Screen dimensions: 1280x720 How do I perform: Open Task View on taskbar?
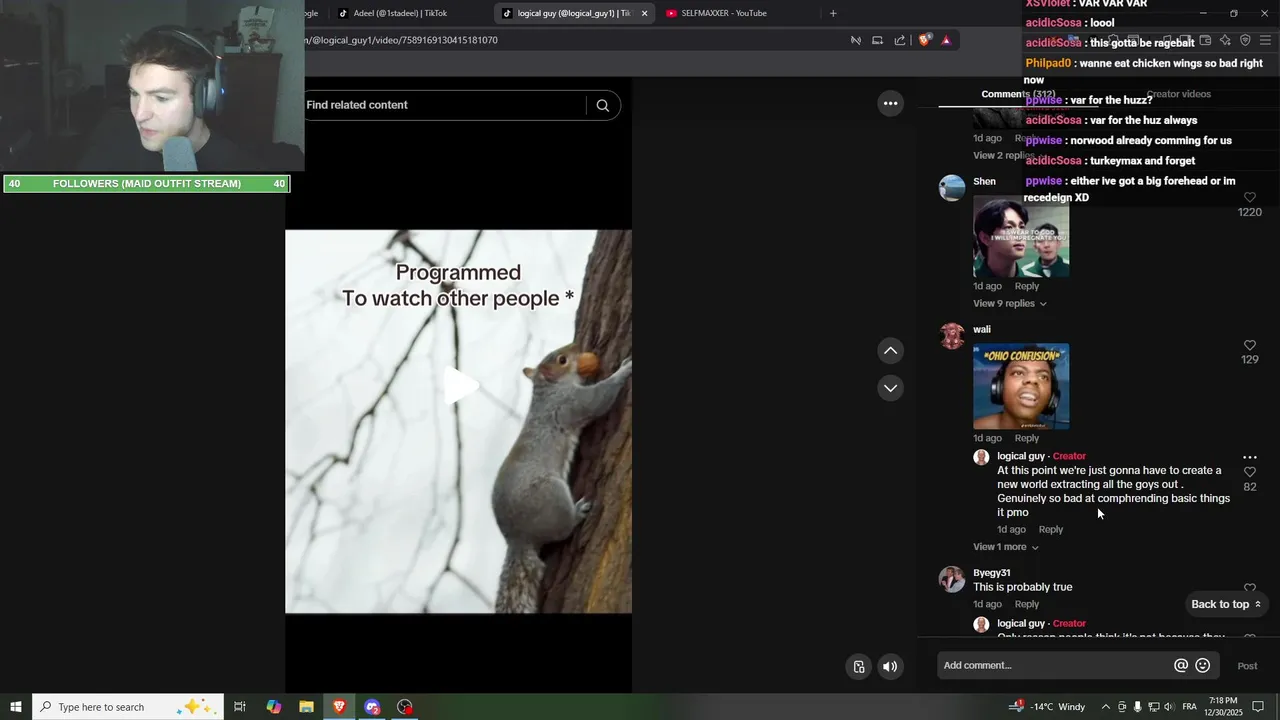pyautogui.click(x=240, y=707)
